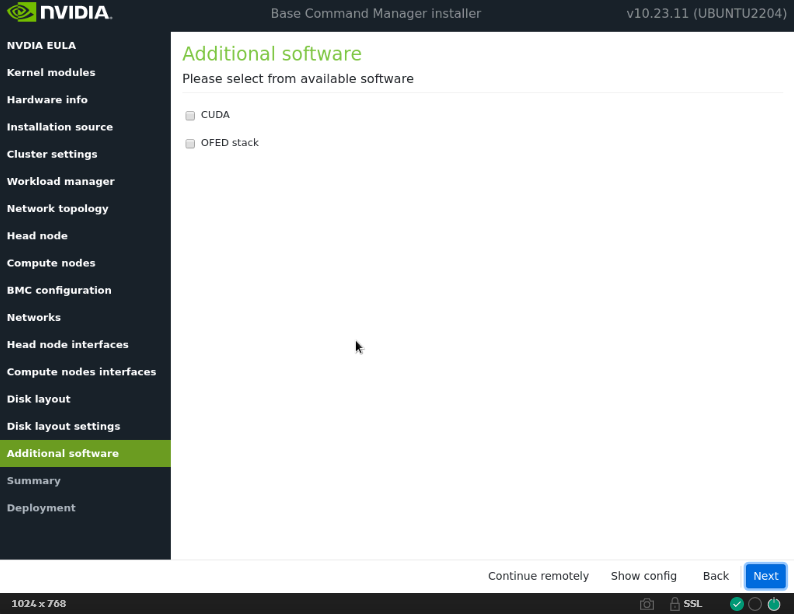This screenshot has height=614, width=794.
Task: Click the camera screenshot icon
Action: 647,604
